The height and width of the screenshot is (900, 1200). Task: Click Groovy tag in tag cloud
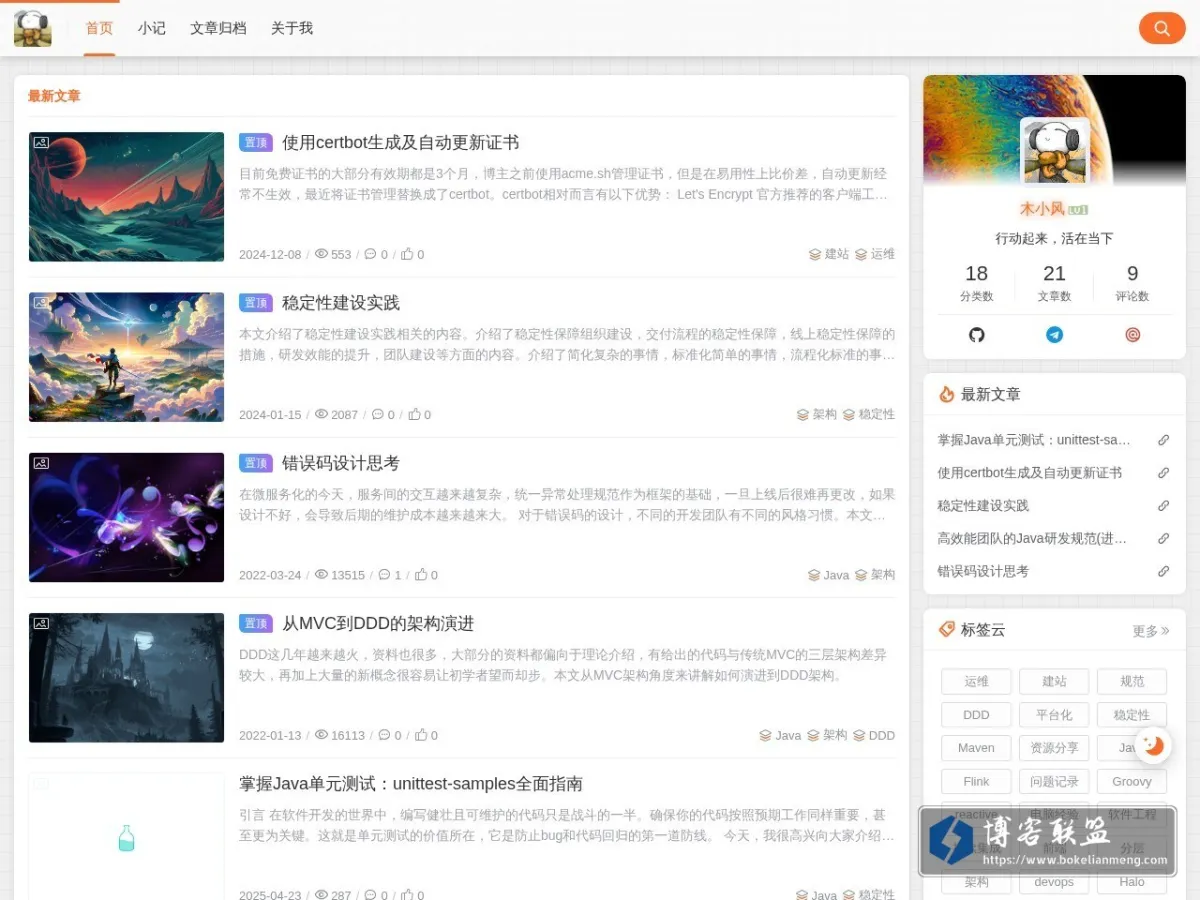[x=1132, y=782]
